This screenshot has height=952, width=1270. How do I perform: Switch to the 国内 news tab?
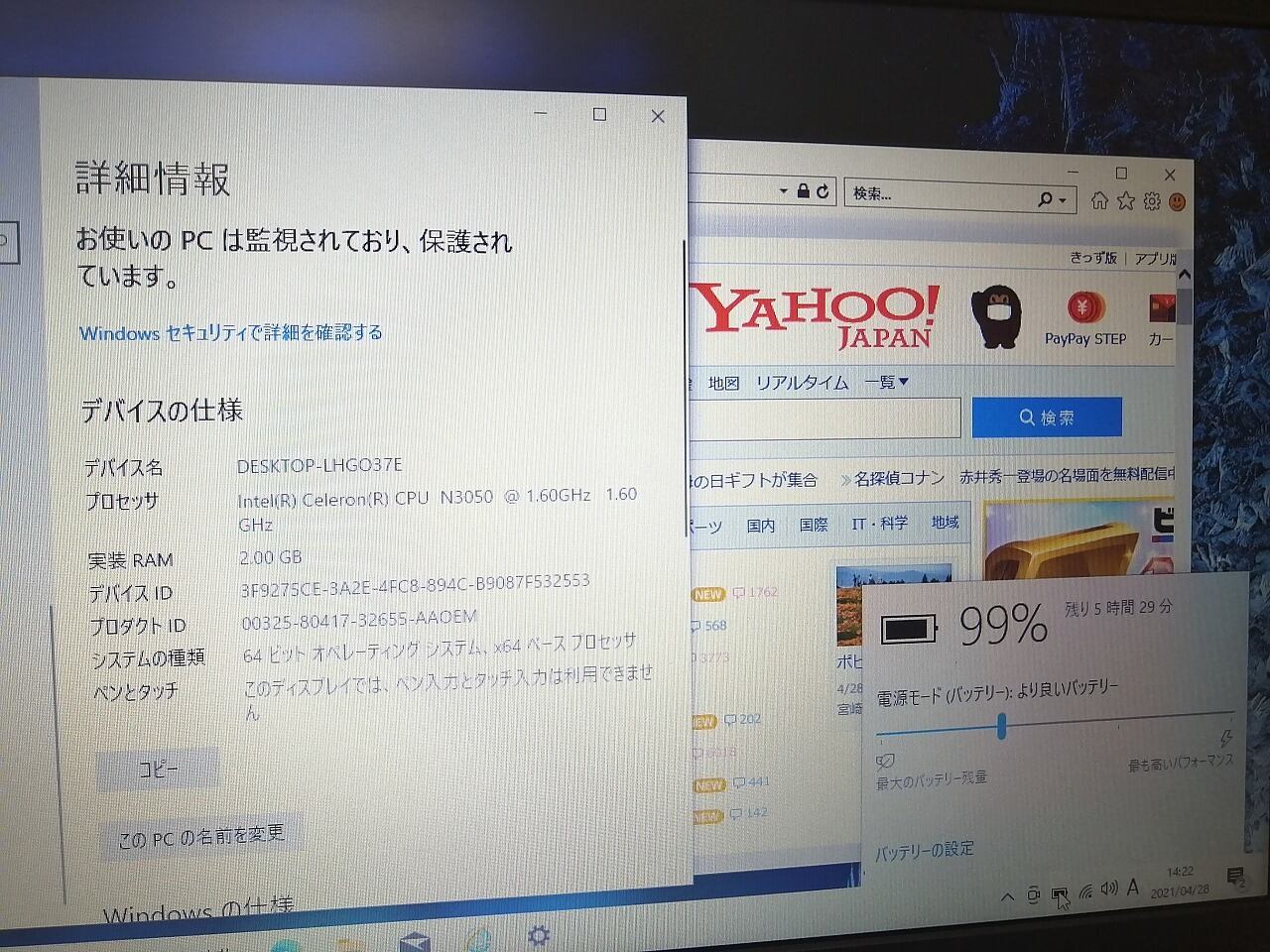(x=761, y=526)
